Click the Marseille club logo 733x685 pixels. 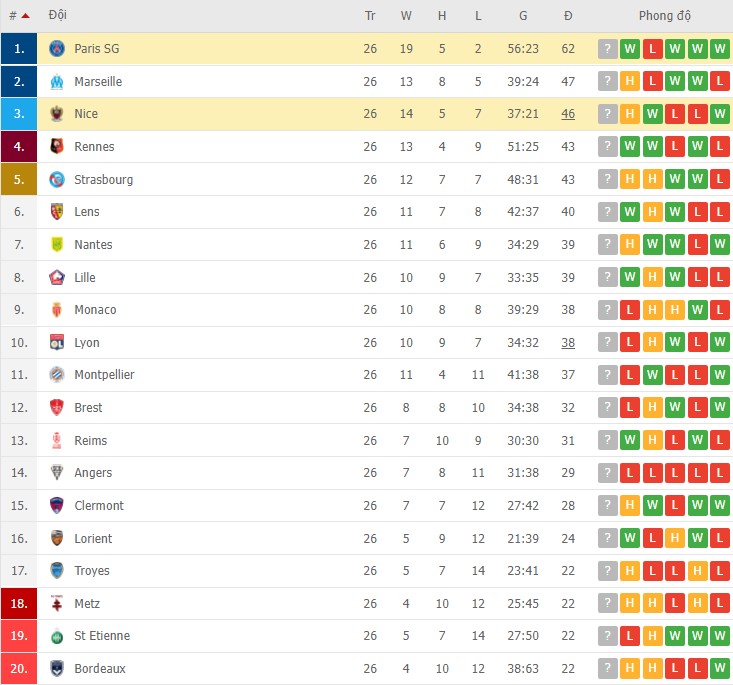(x=57, y=82)
